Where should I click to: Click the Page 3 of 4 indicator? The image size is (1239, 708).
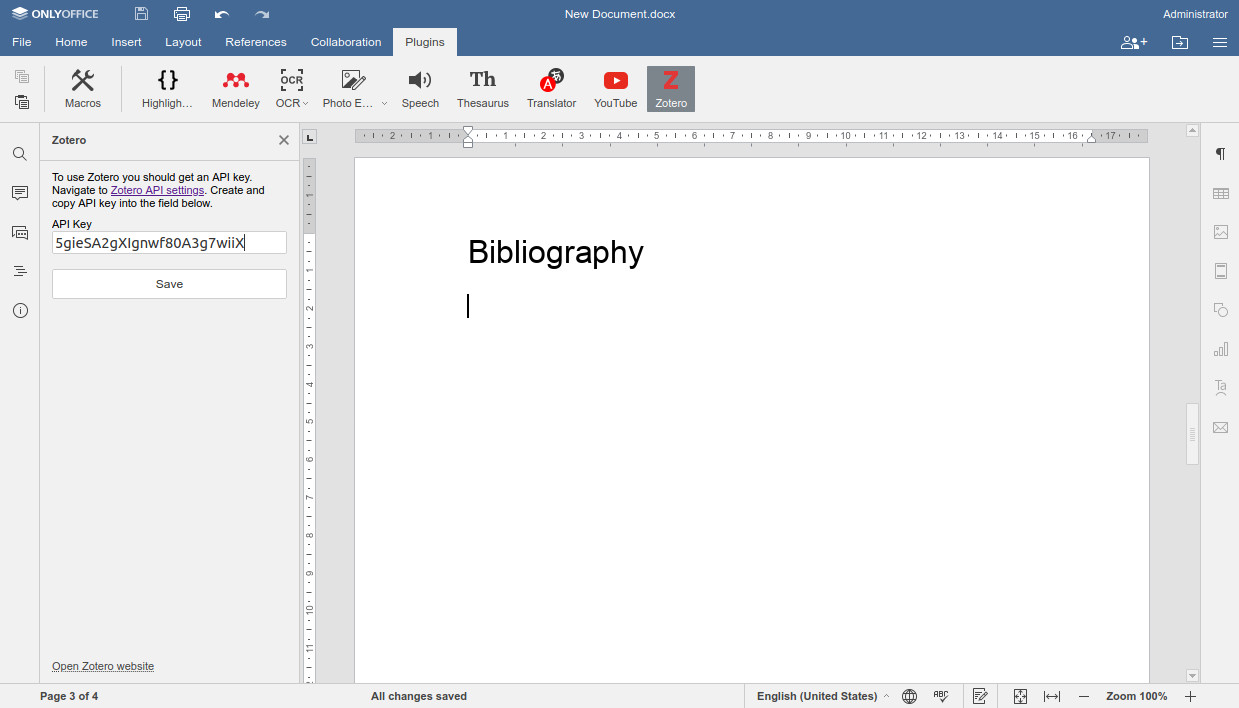69,696
